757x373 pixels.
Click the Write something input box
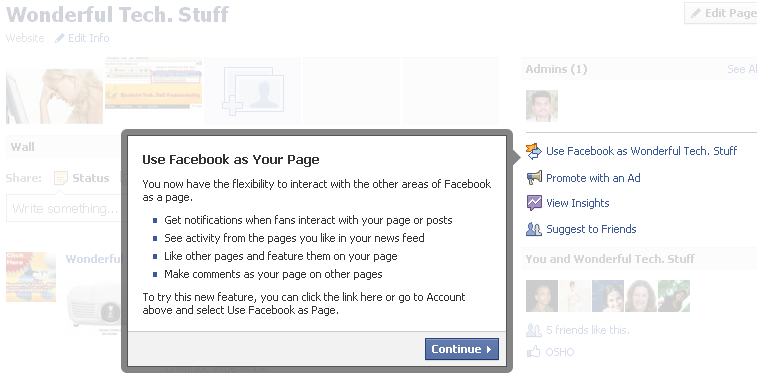click(x=64, y=208)
